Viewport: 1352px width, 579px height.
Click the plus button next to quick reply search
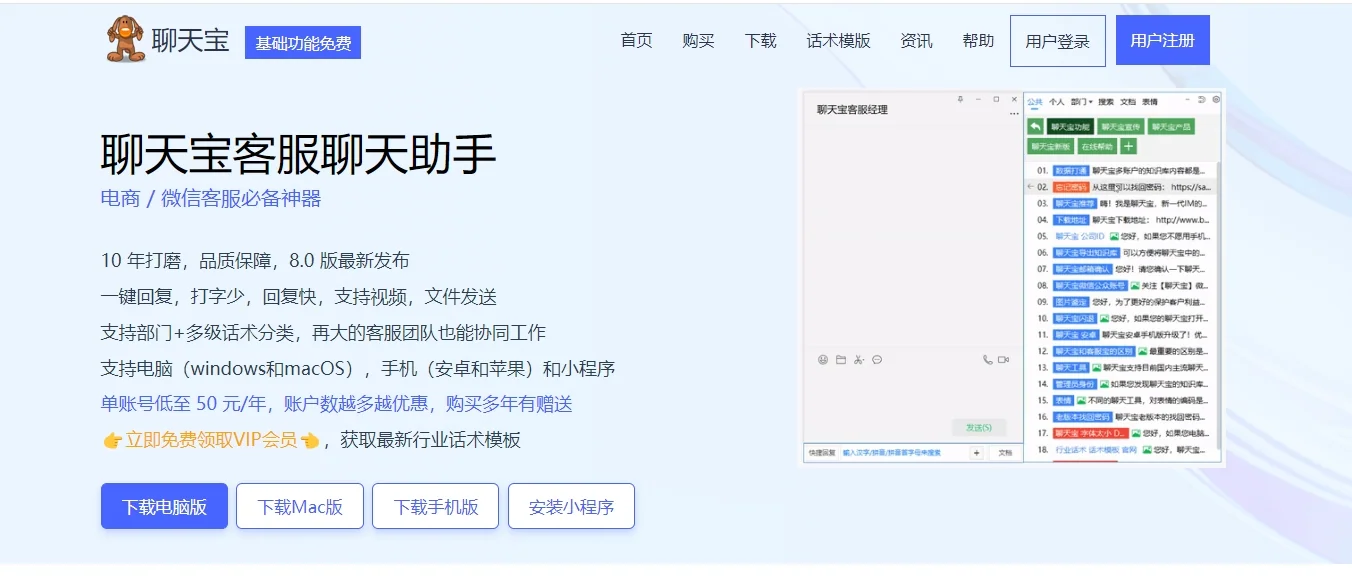pyautogui.click(x=977, y=453)
